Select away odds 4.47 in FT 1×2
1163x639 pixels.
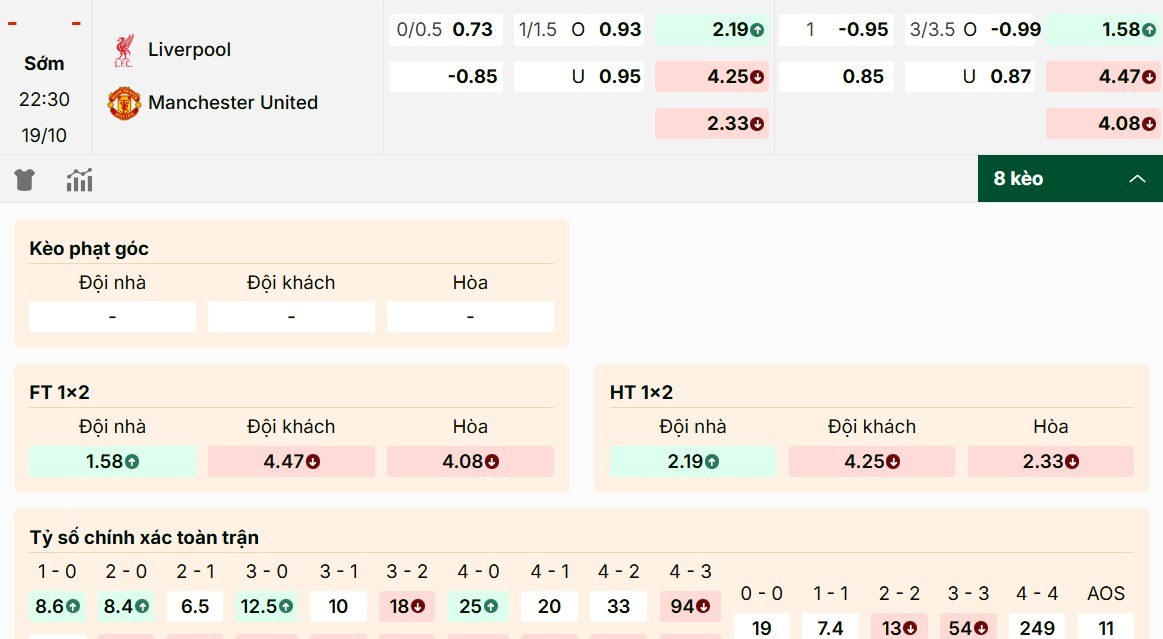coord(290,461)
